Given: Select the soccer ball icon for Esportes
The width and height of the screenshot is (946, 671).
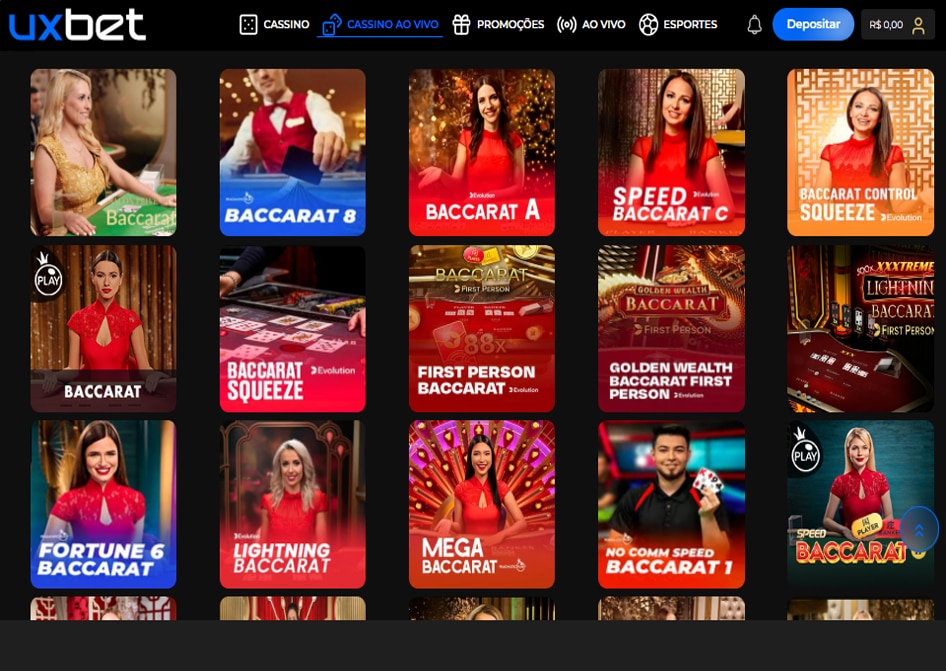Looking at the screenshot, I should pos(646,24).
